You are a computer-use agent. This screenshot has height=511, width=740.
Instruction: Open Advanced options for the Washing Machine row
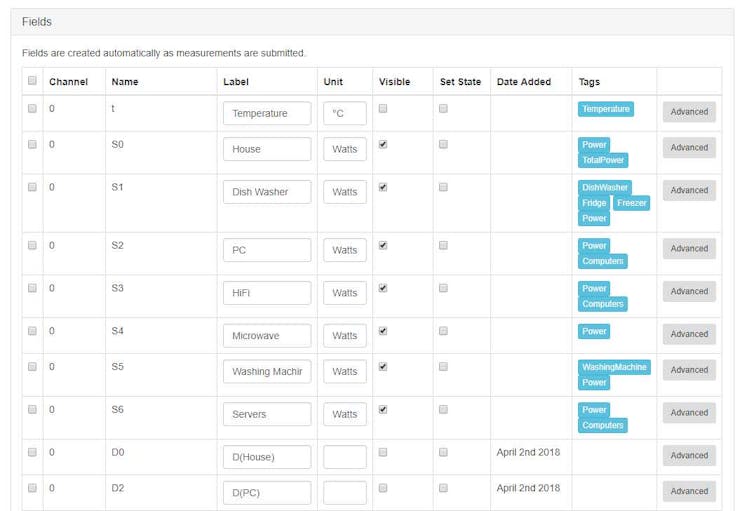pyautogui.click(x=689, y=370)
